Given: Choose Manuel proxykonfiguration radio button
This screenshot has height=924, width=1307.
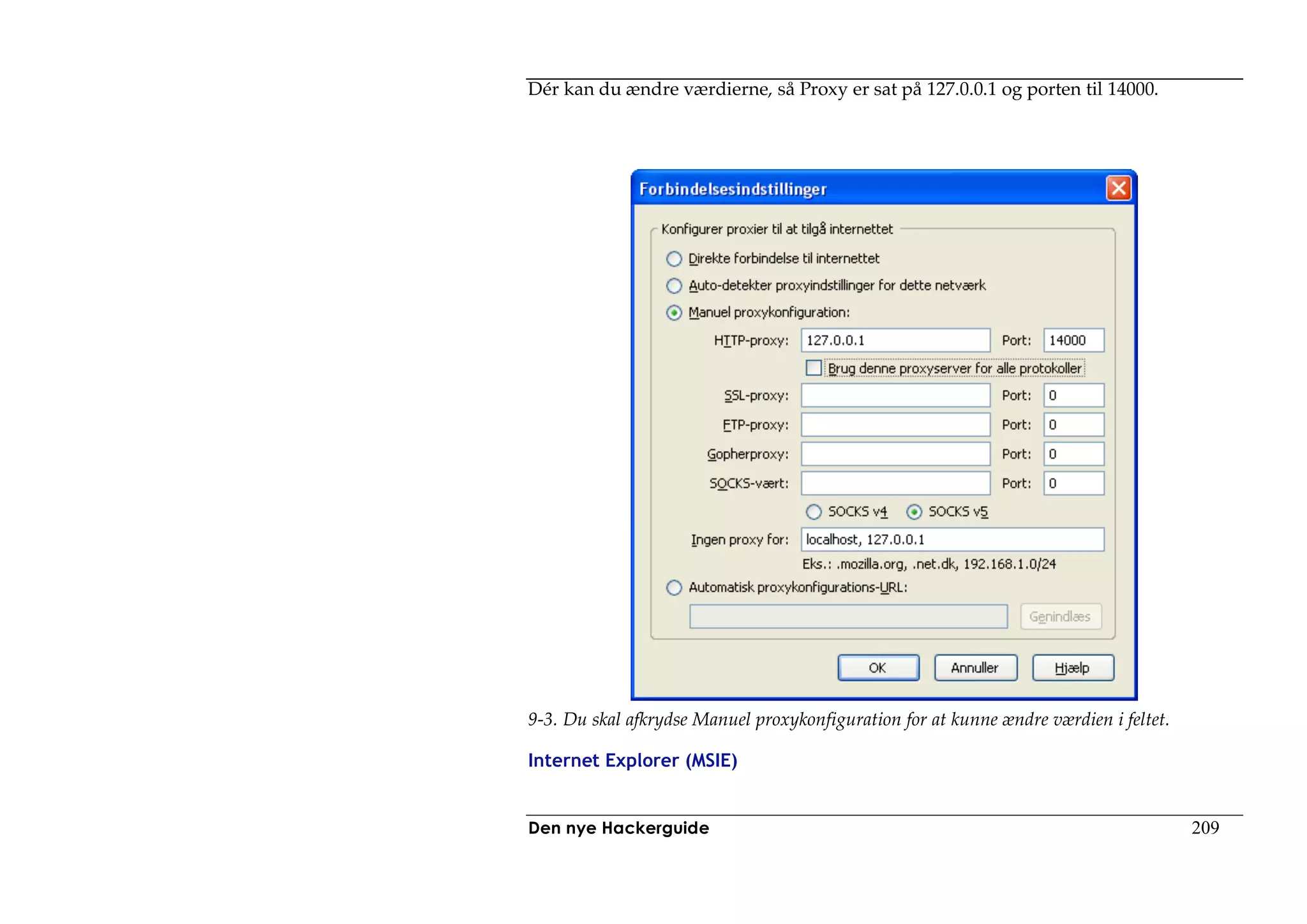Looking at the screenshot, I should 674,313.
